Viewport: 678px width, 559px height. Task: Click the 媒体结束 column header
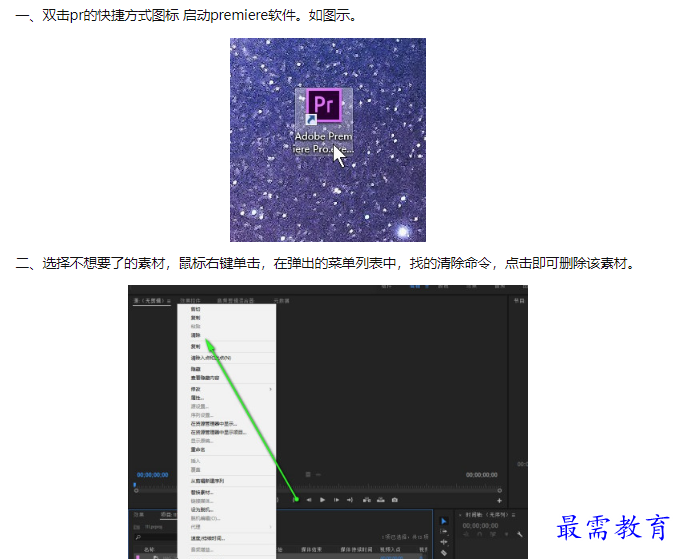click(x=311, y=549)
